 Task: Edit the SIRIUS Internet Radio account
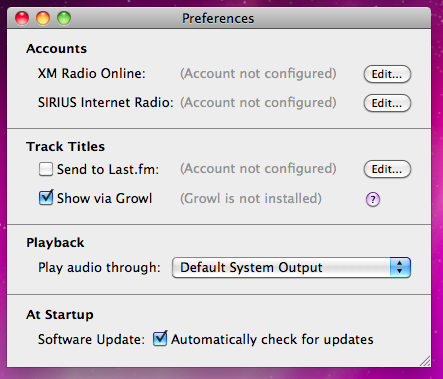pos(387,103)
